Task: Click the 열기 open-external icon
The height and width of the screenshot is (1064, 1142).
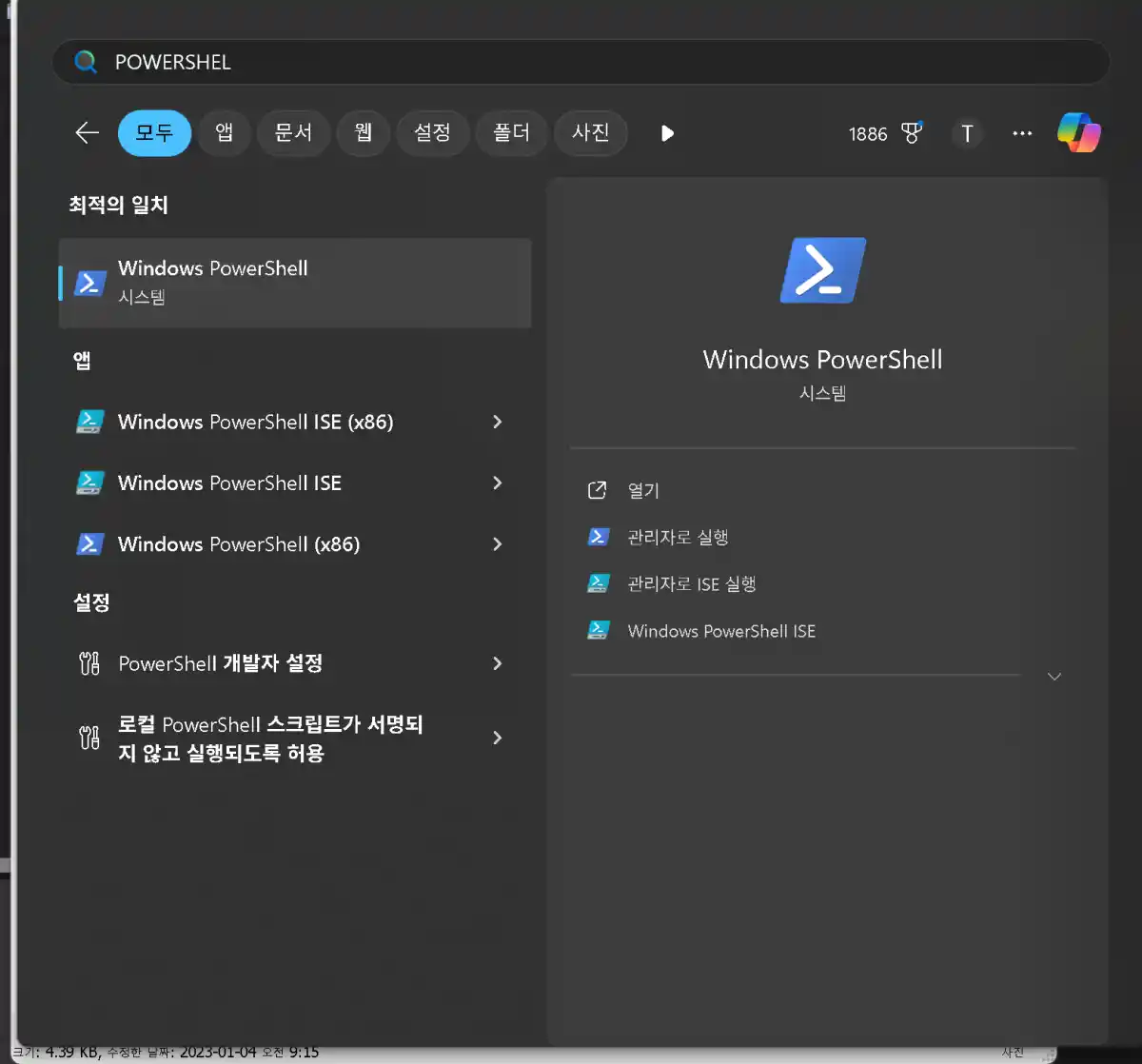Action: tap(598, 490)
